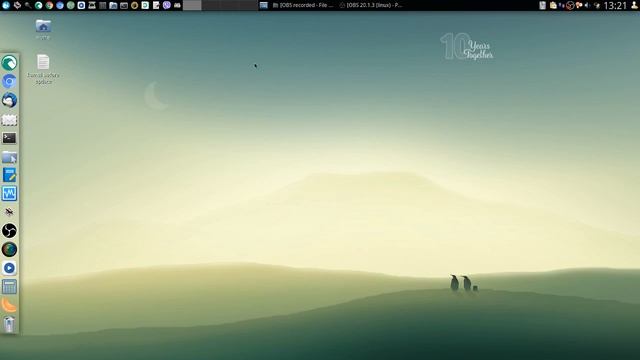Image resolution: width=640 pixels, height=360 pixels.
Task: Open the Home folder desktop icon
Action: click(43, 26)
